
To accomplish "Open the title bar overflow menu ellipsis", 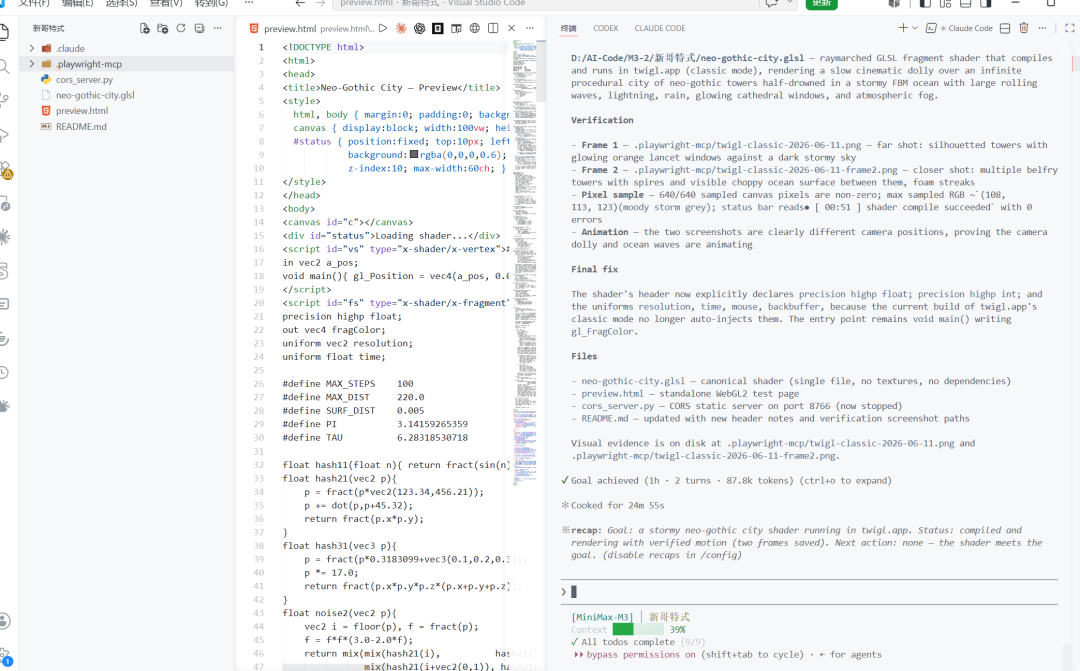I will tap(249, 3).
